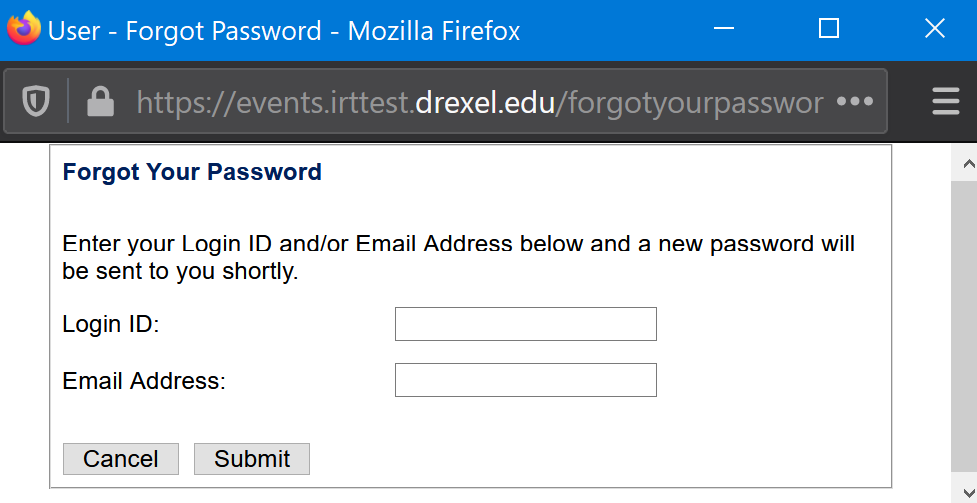Click the Forgot Your Password heading
This screenshot has width=977, height=503.
pos(192,172)
